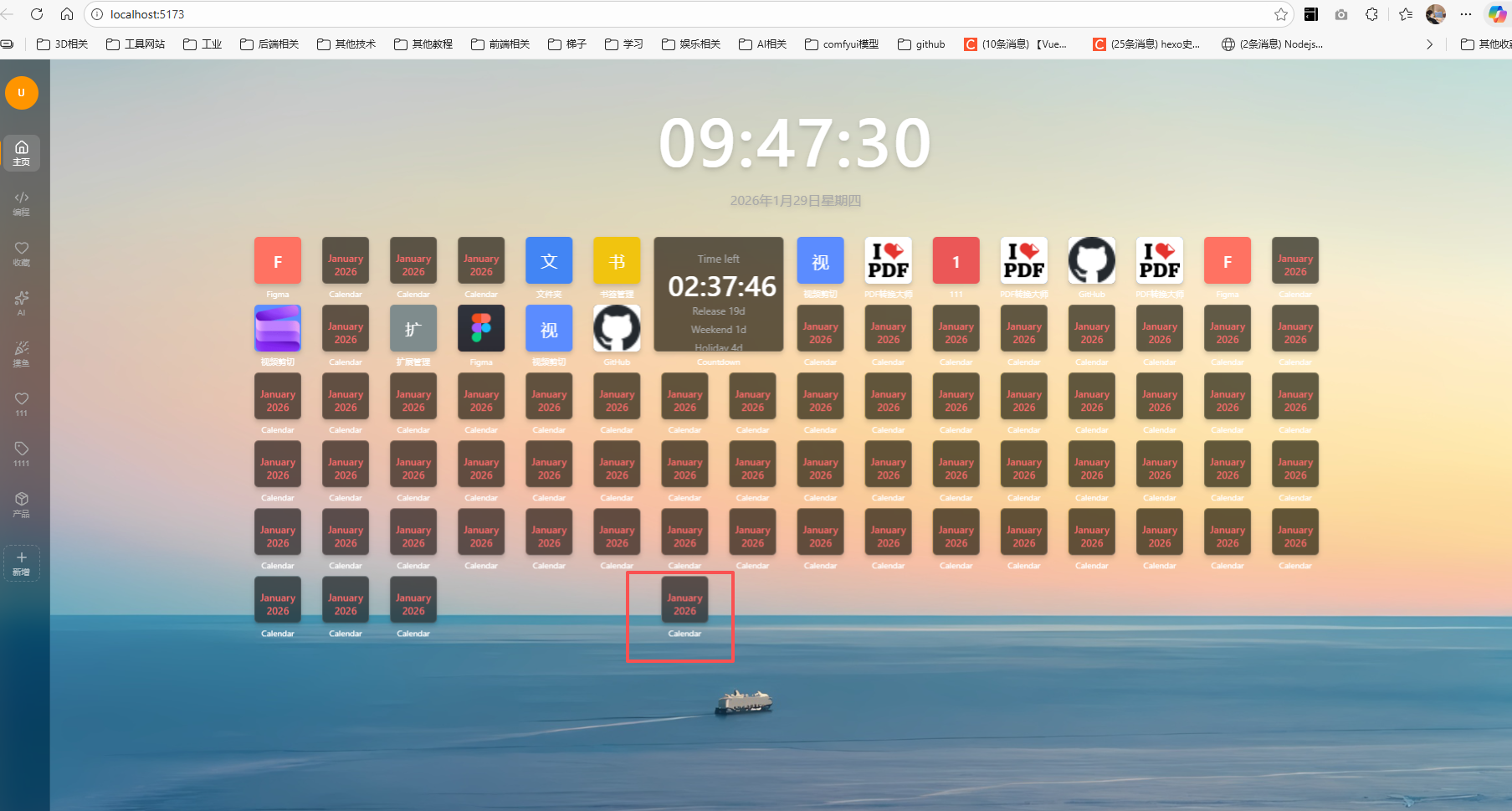The image size is (1512, 811).
Task: Click the dark Figma logo tile
Action: [481, 328]
